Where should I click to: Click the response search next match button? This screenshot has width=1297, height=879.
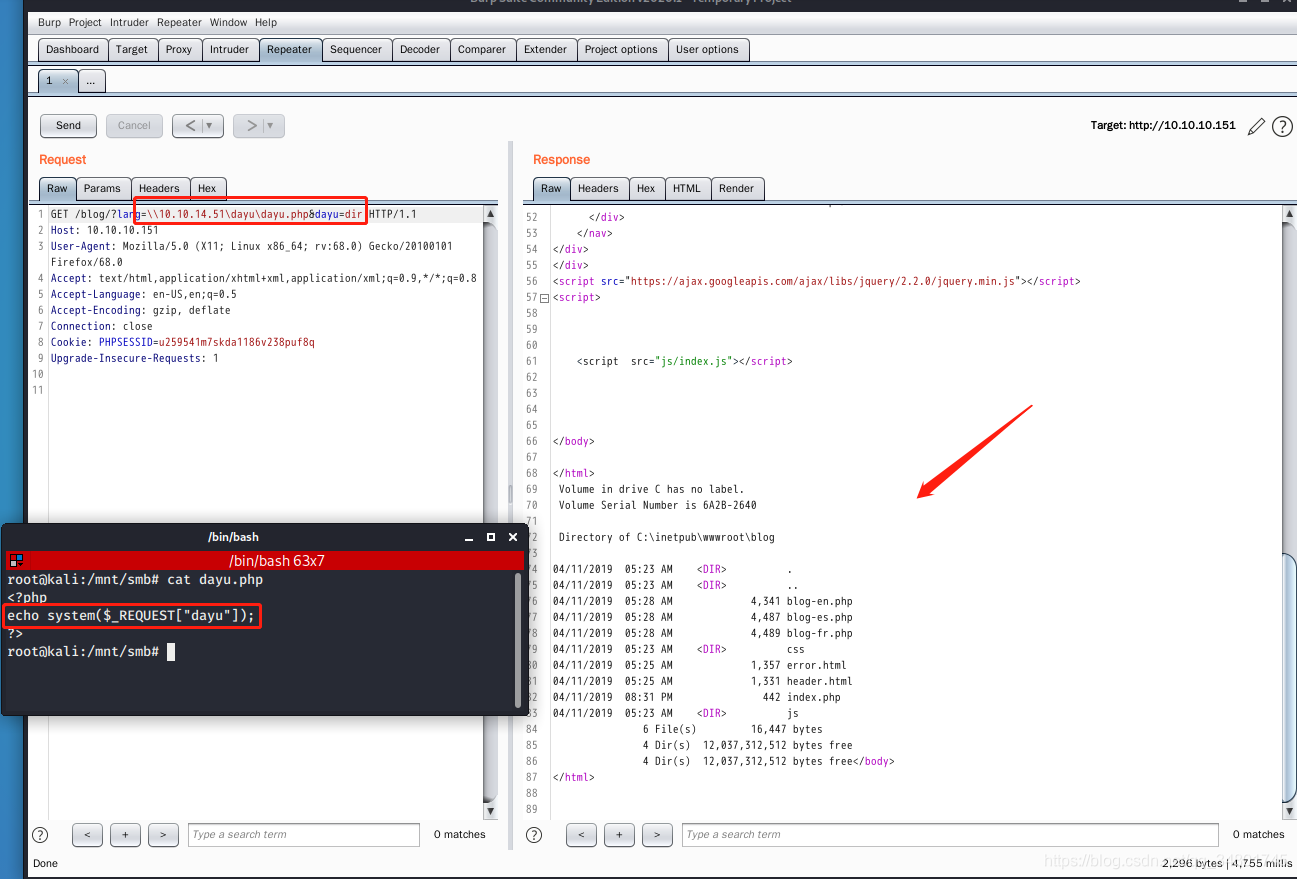657,835
